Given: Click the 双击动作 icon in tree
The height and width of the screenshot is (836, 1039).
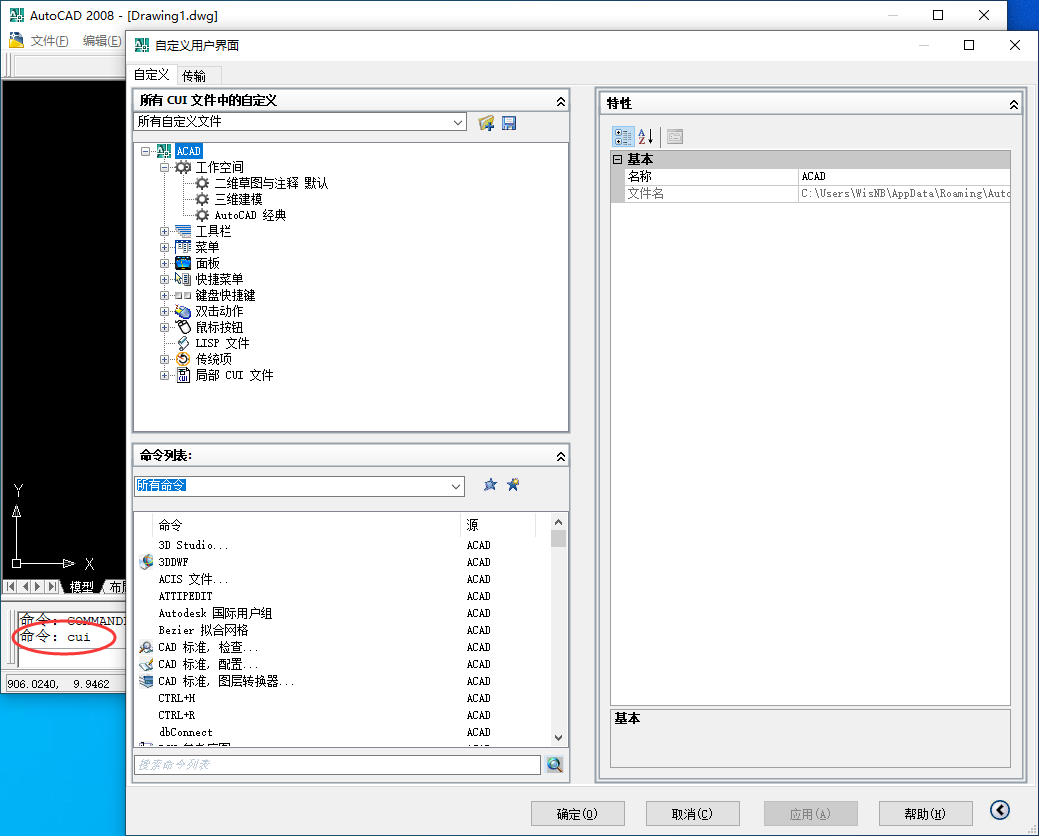Looking at the screenshot, I should [x=183, y=311].
